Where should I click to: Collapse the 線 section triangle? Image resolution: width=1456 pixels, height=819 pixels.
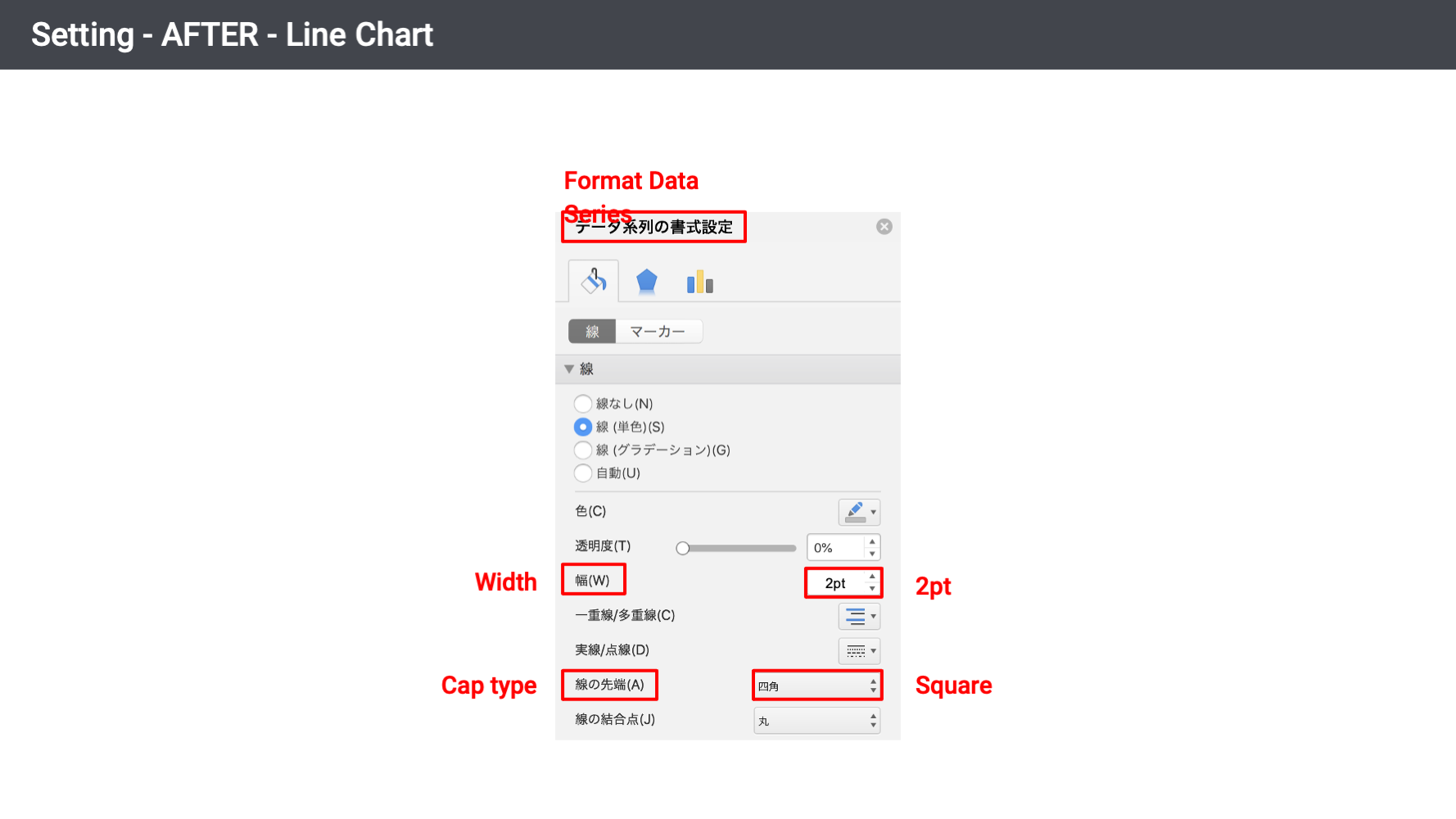569,369
